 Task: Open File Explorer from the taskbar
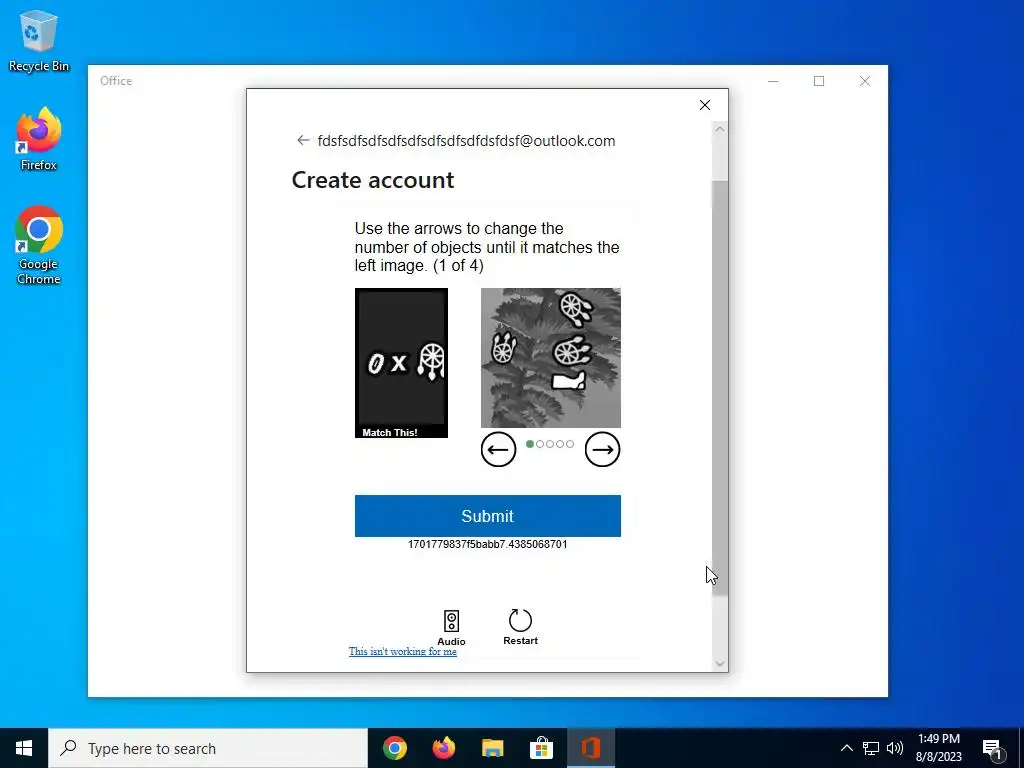point(493,748)
